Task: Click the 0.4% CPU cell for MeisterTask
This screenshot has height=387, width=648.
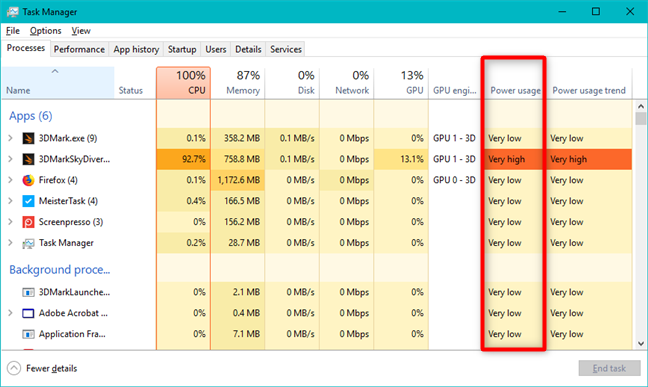Action: (183, 201)
